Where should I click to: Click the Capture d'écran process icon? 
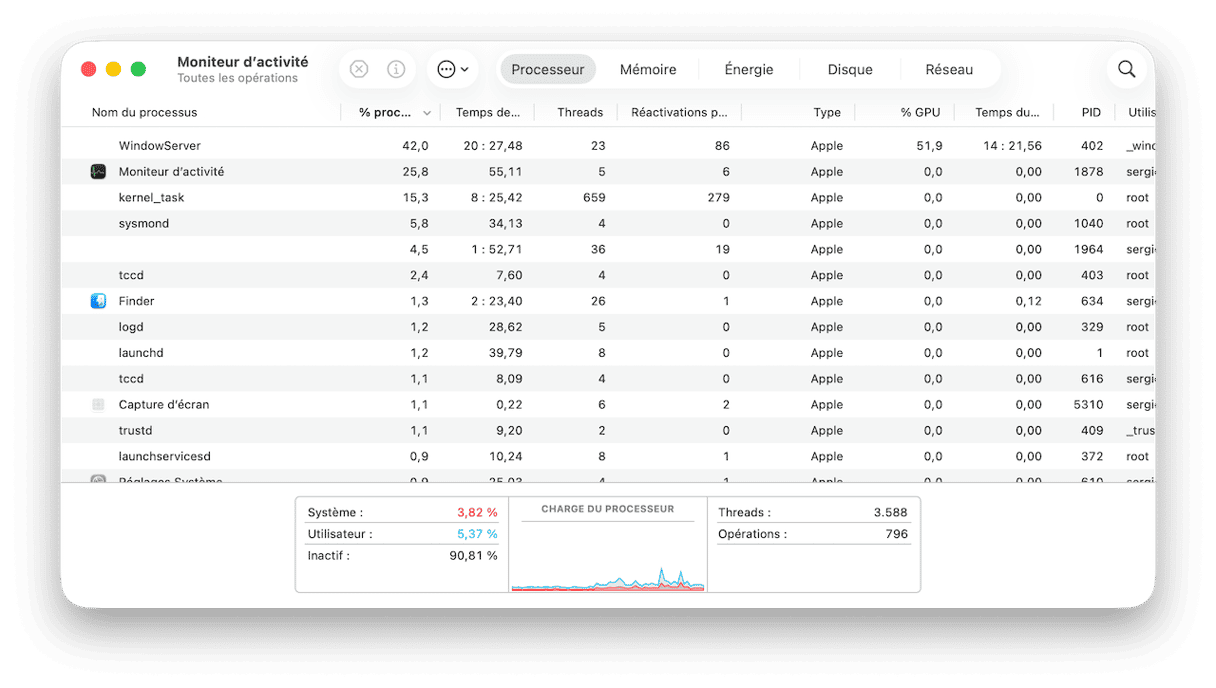click(98, 405)
